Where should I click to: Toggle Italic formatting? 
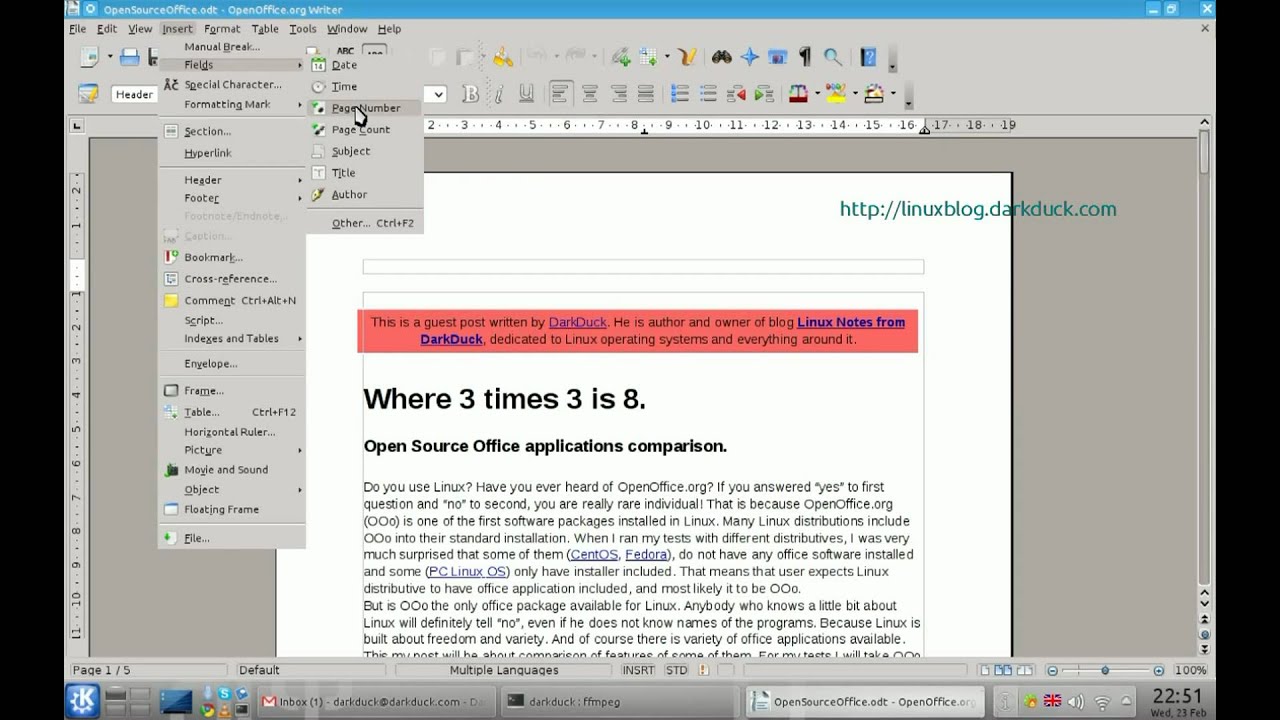498,94
